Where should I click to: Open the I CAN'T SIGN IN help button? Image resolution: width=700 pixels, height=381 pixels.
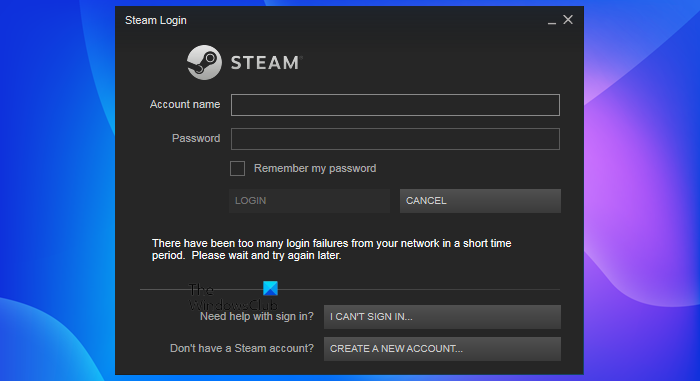442,317
